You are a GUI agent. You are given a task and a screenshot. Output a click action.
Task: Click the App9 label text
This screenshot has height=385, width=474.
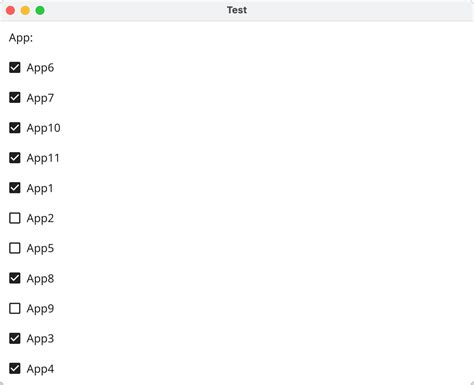coord(40,309)
